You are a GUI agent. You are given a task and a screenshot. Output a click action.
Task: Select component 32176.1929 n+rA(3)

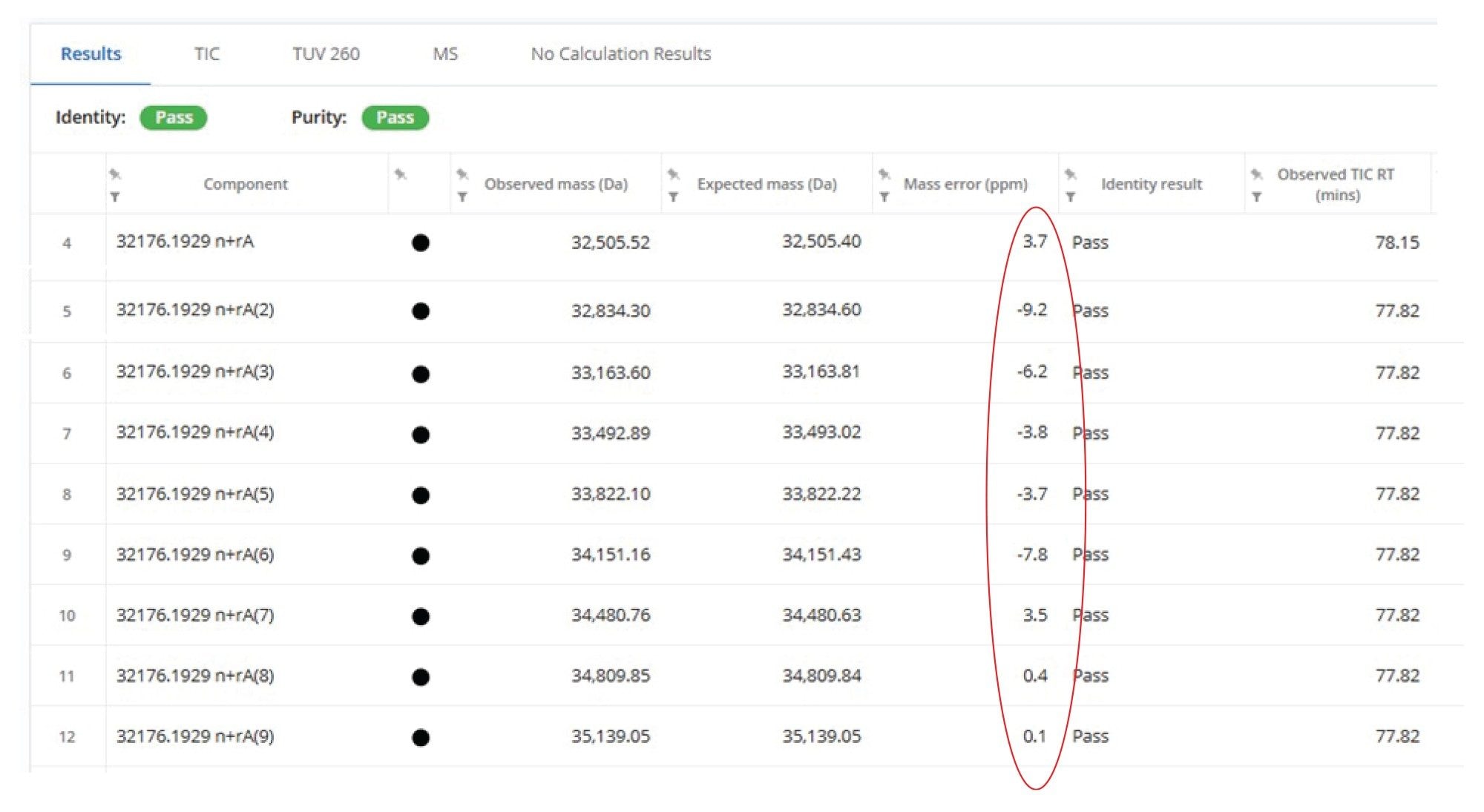[x=195, y=371]
